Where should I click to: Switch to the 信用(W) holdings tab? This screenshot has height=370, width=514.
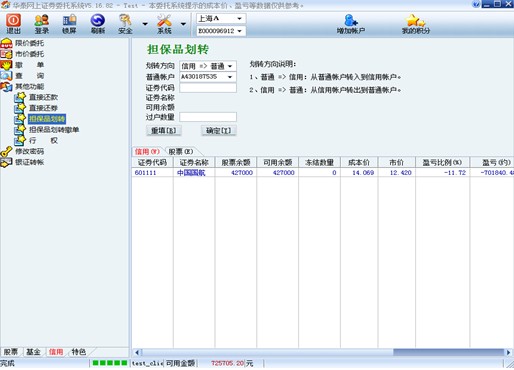(x=147, y=152)
